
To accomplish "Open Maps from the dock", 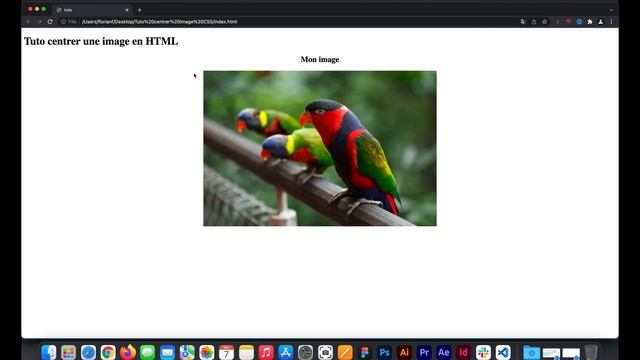I will [x=187, y=352].
